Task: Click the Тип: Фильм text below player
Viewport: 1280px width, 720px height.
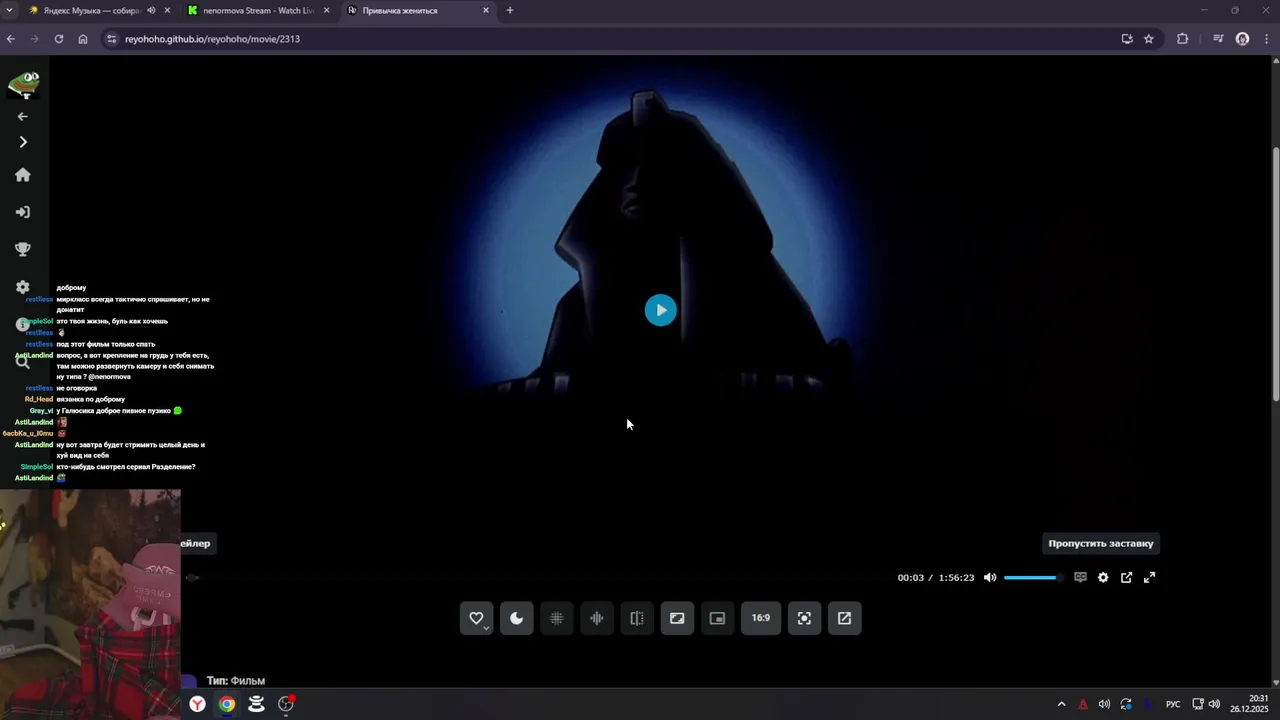Action: [x=236, y=681]
